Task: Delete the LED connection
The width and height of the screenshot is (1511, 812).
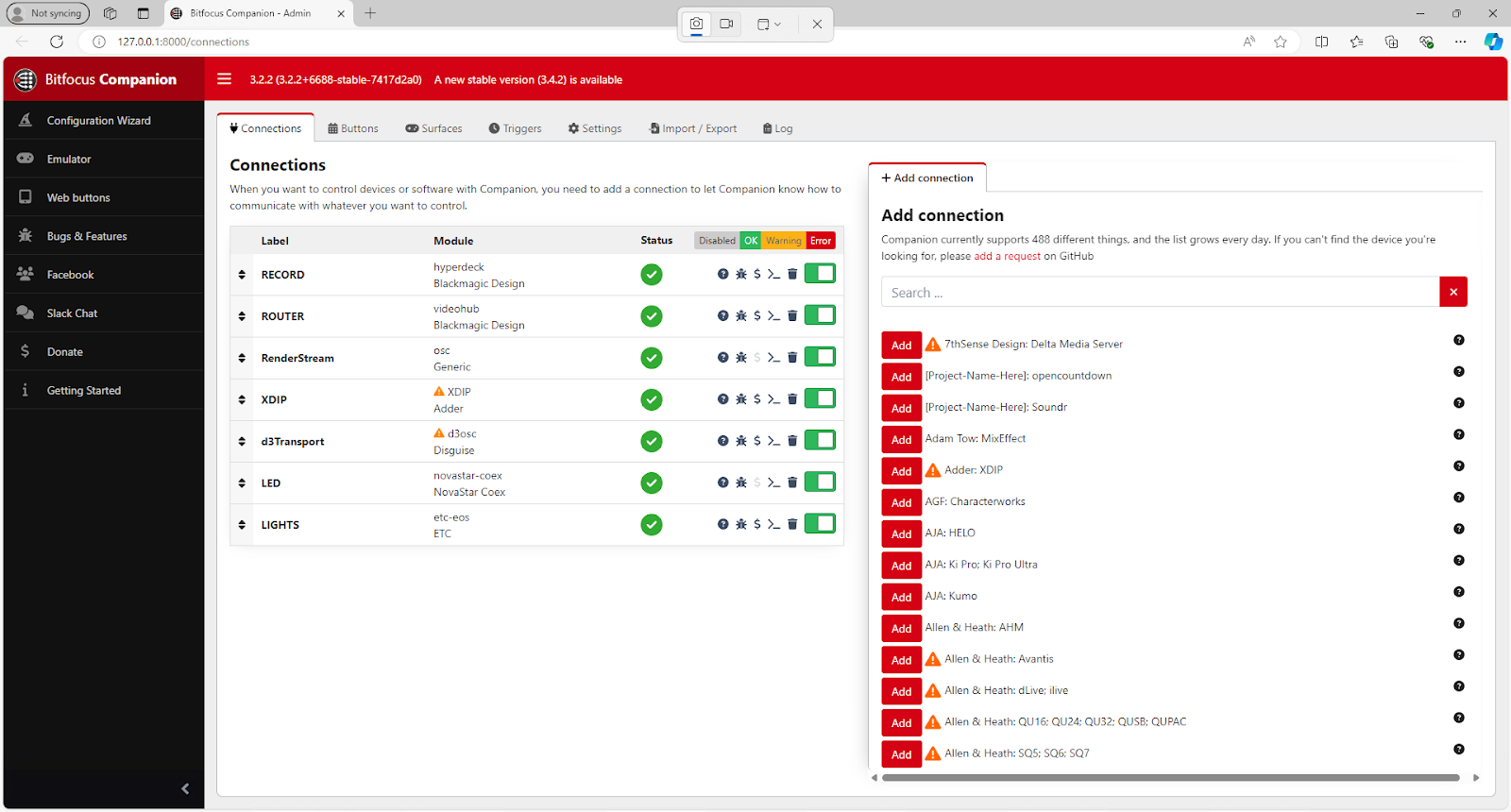Action: [792, 482]
